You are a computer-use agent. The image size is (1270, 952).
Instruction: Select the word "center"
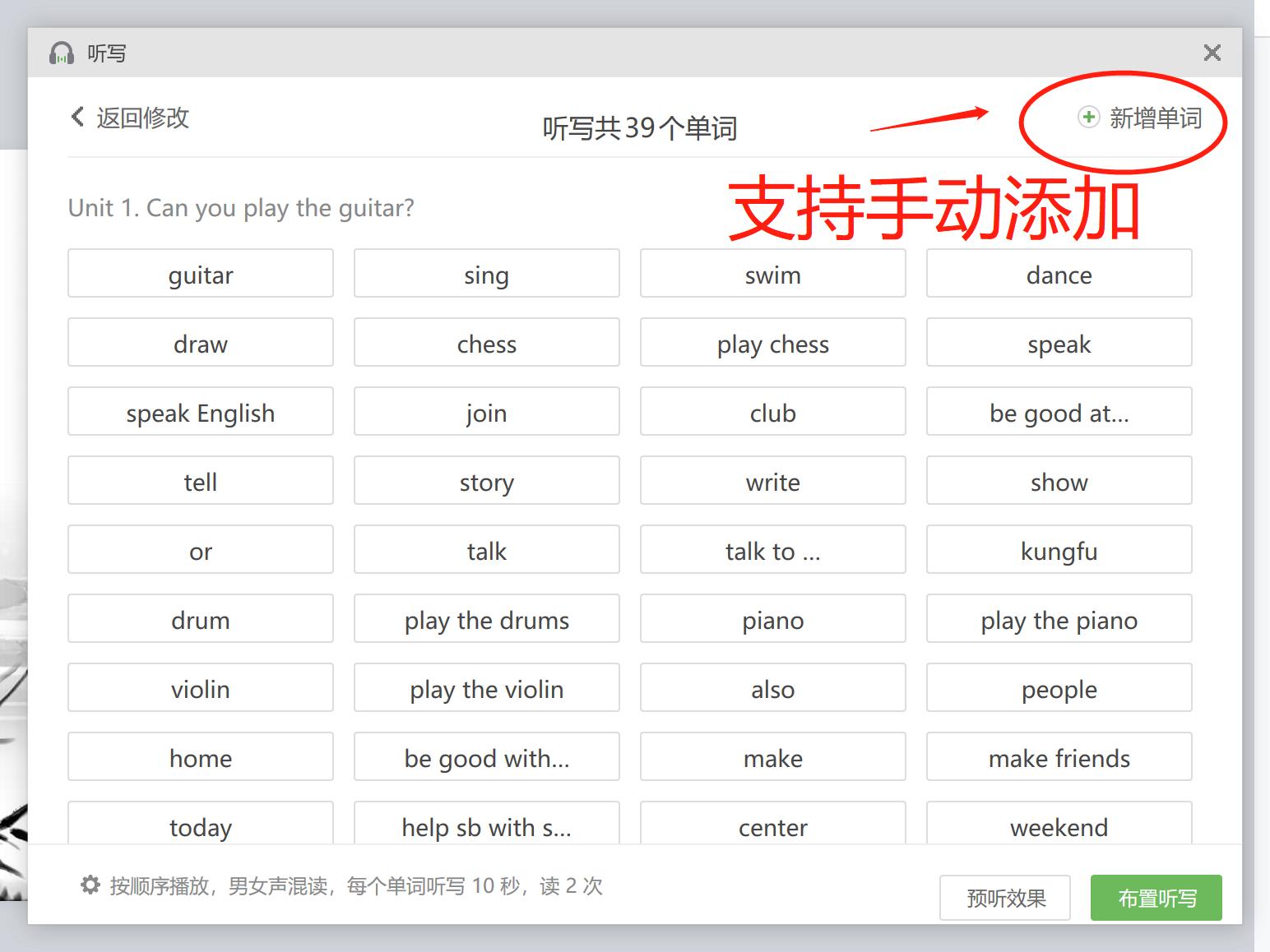(x=773, y=823)
